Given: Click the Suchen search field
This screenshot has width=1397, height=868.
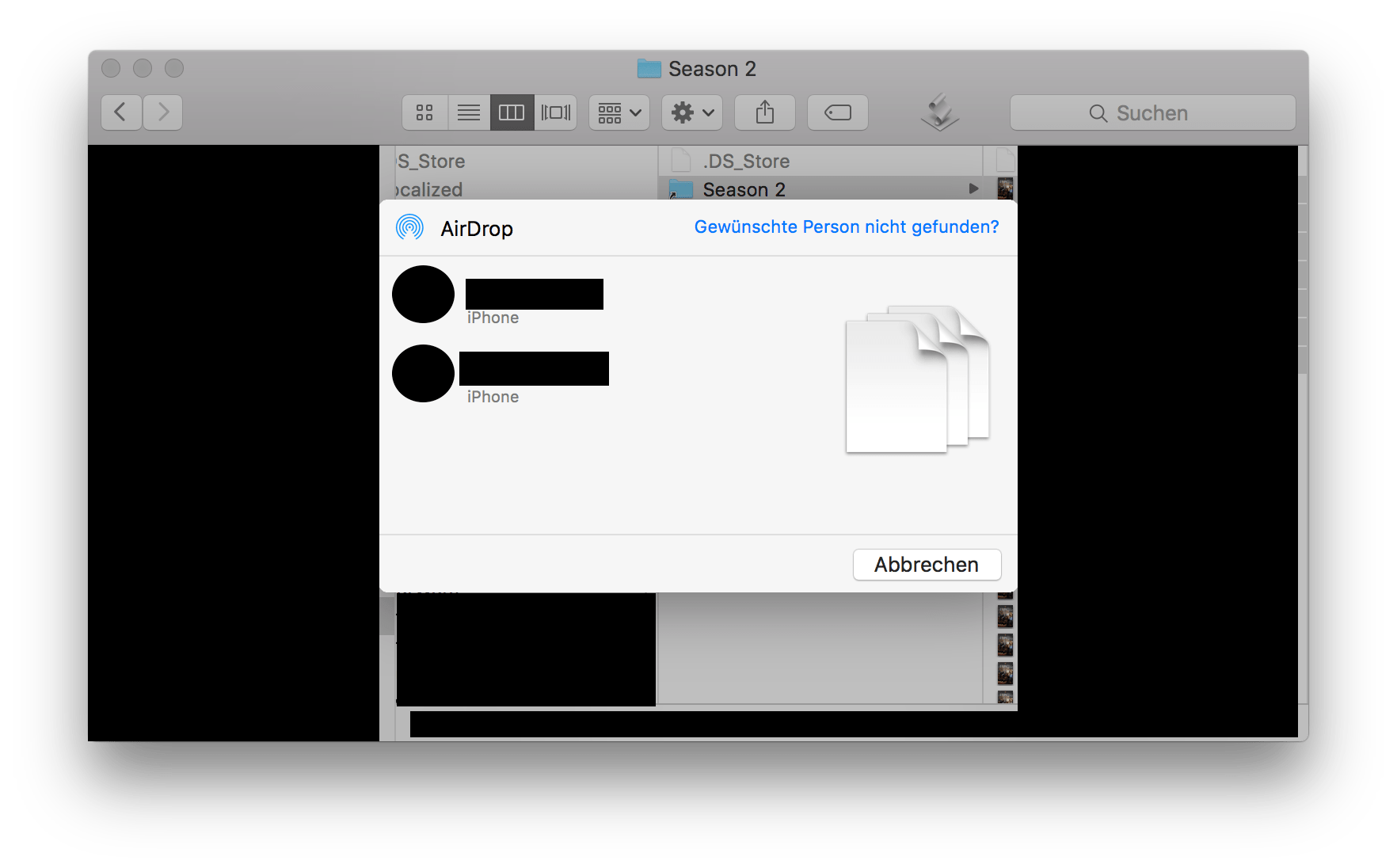Looking at the screenshot, I should 1153,112.
